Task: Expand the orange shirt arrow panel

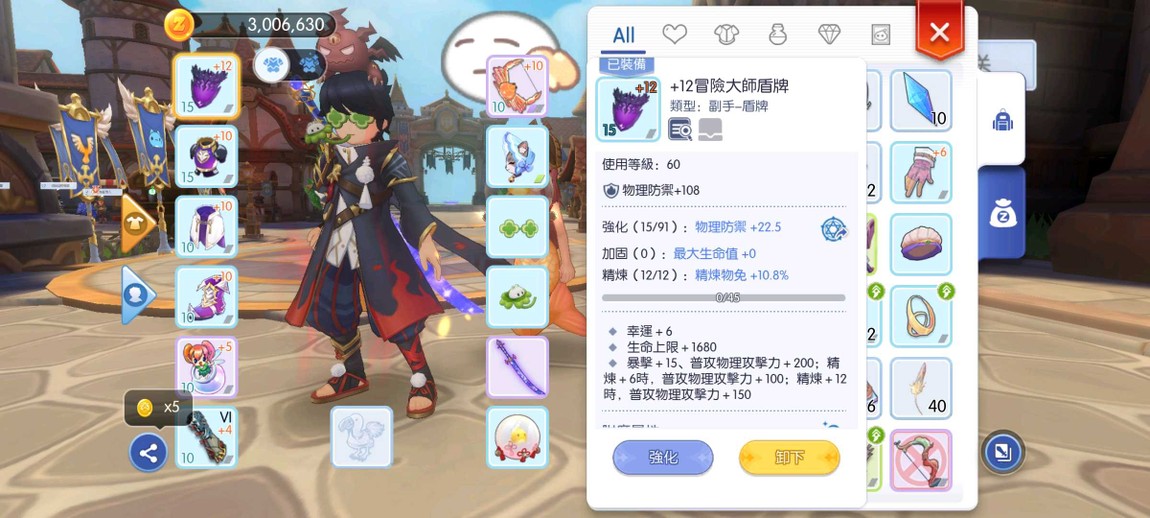Action: click(137, 223)
